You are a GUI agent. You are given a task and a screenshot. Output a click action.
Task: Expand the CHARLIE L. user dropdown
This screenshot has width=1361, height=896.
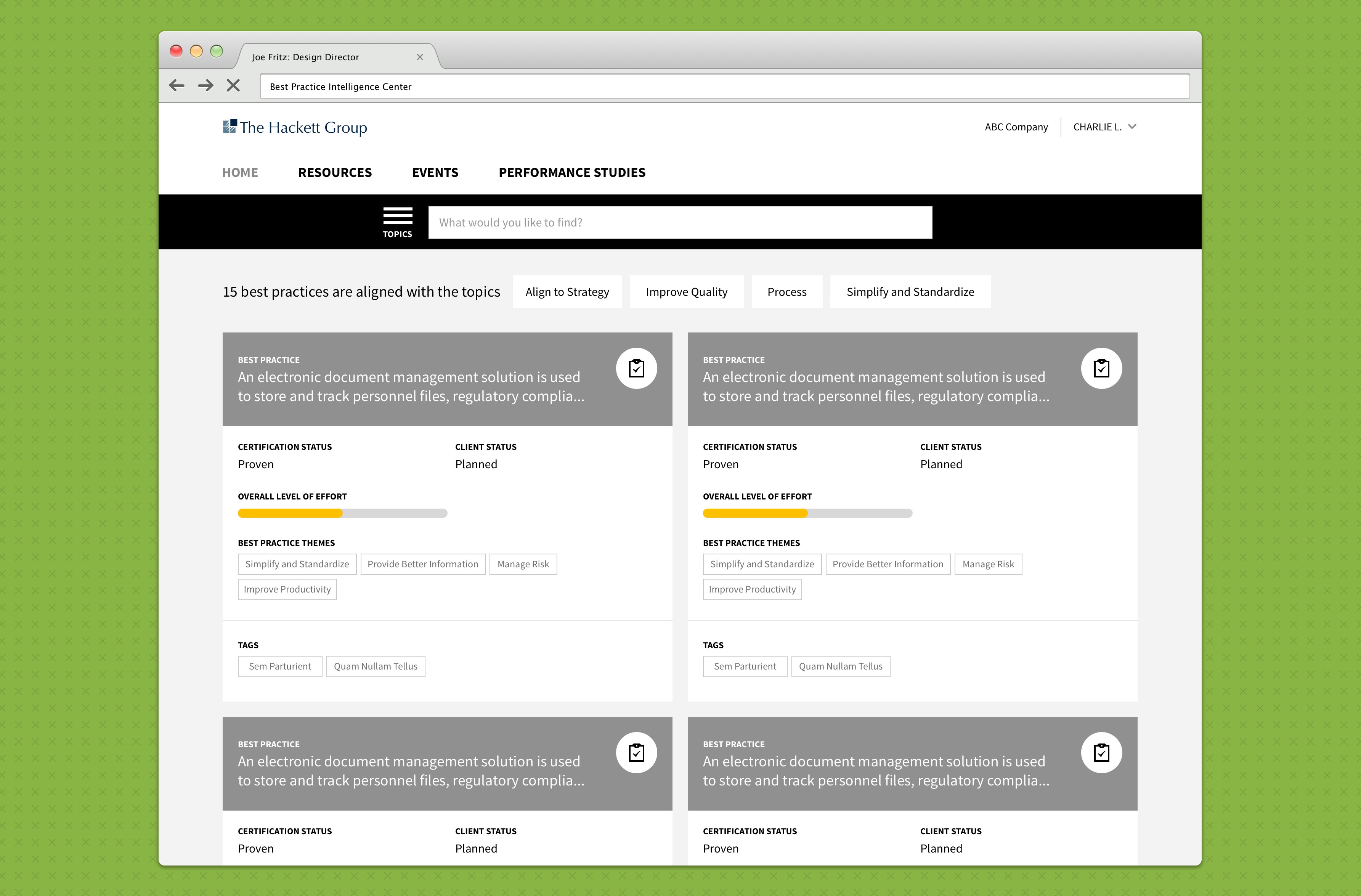[1104, 127]
